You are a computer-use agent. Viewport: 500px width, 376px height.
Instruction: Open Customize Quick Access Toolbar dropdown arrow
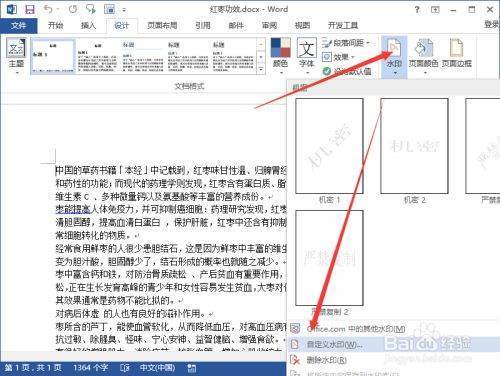coord(124,10)
